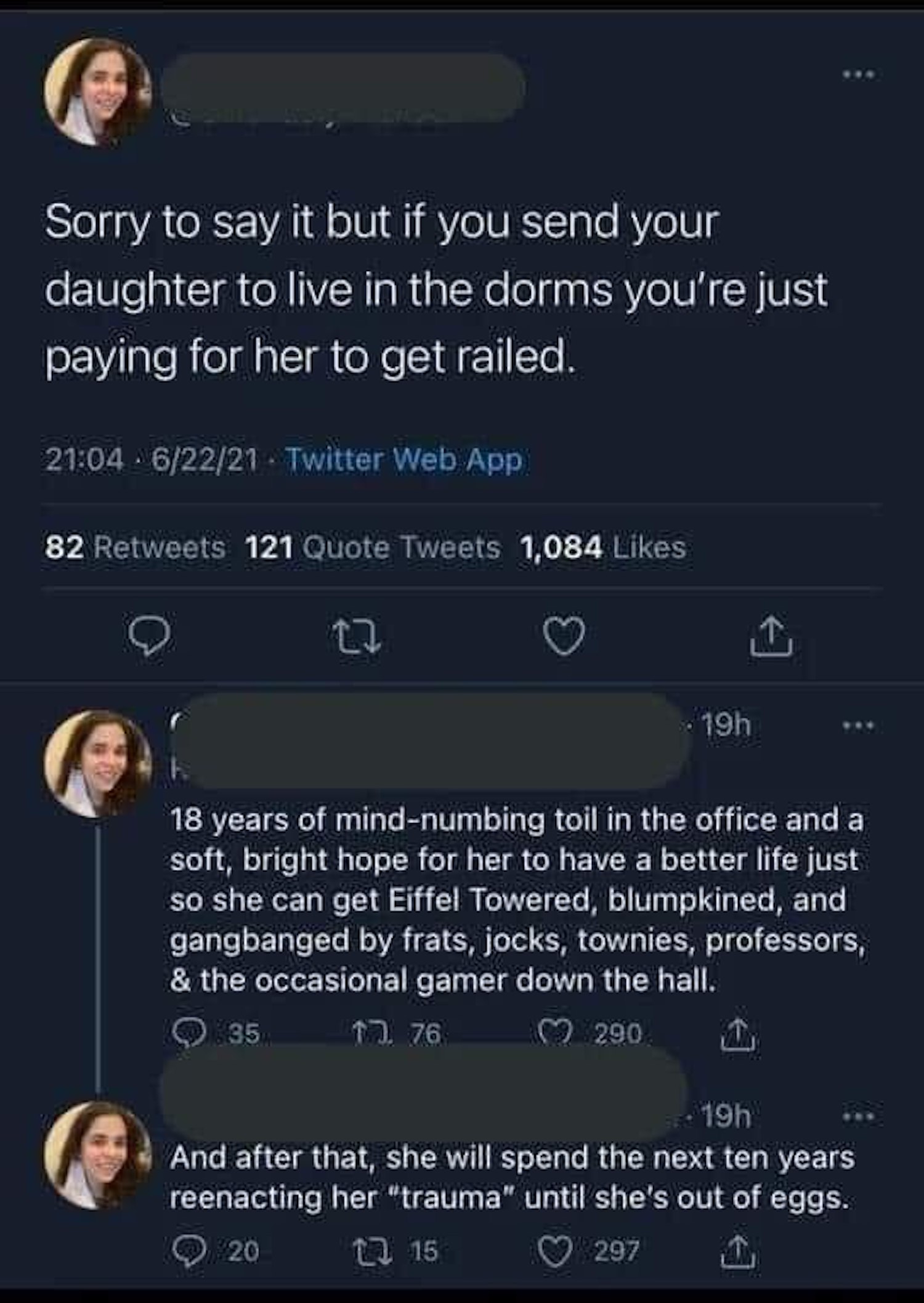Open more options on second reply
The height and width of the screenshot is (1303, 924).
[x=860, y=1116]
